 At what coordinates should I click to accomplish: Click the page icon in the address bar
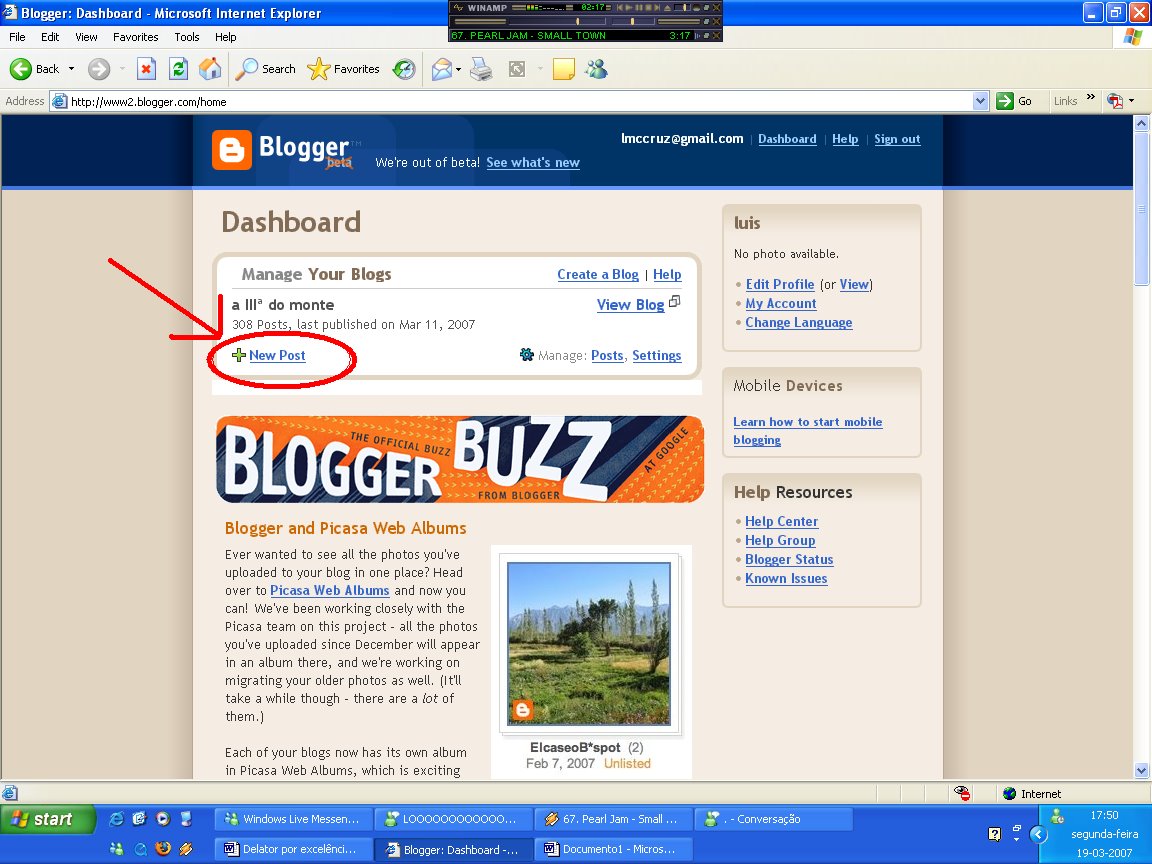[60, 101]
